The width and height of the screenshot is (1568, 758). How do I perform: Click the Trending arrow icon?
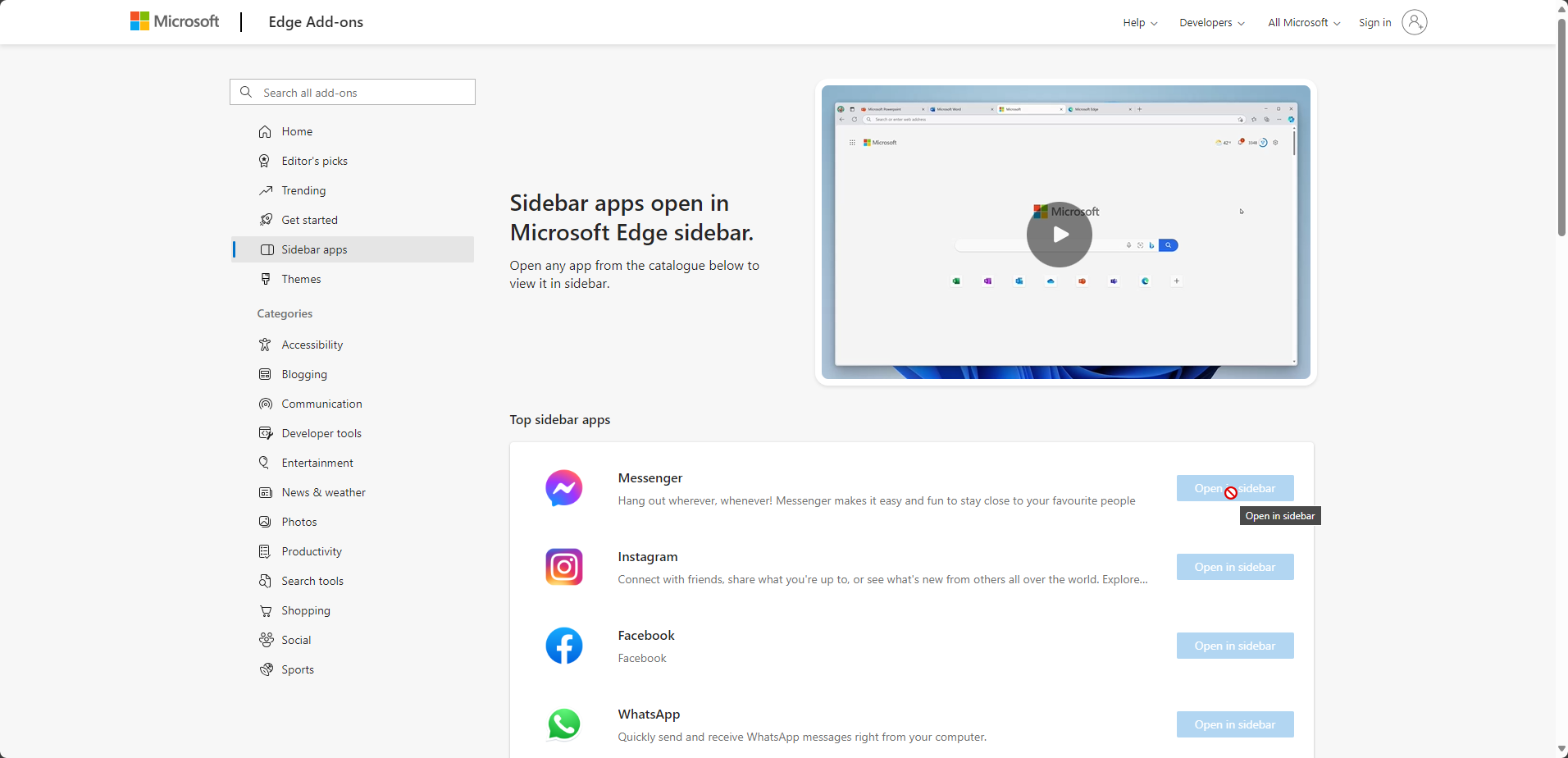[265, 190]
